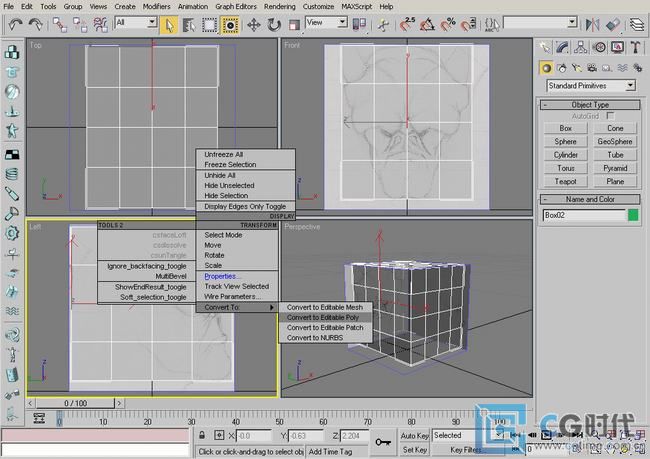Switch to the Modify command panel tab
650x459 pixels.
(x=563, y=47)
